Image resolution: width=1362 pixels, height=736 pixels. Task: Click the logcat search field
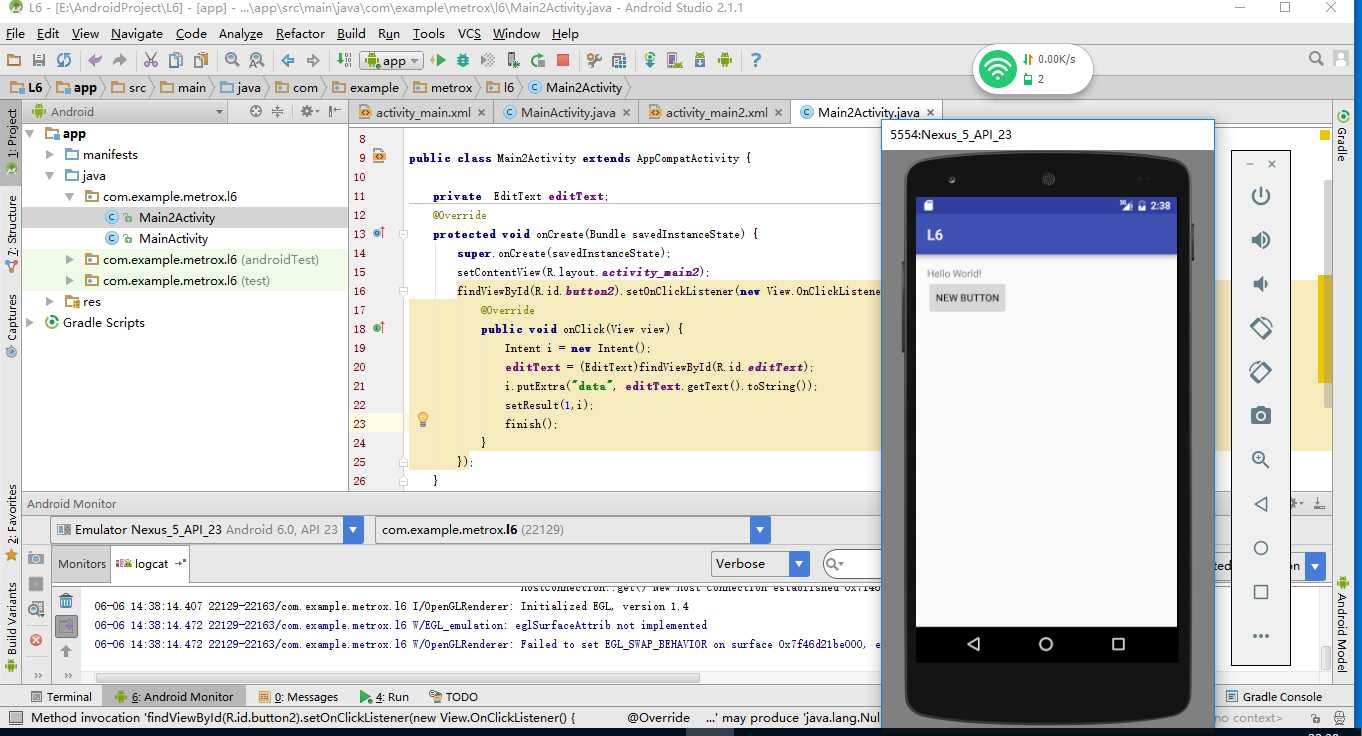click(853, 564)
